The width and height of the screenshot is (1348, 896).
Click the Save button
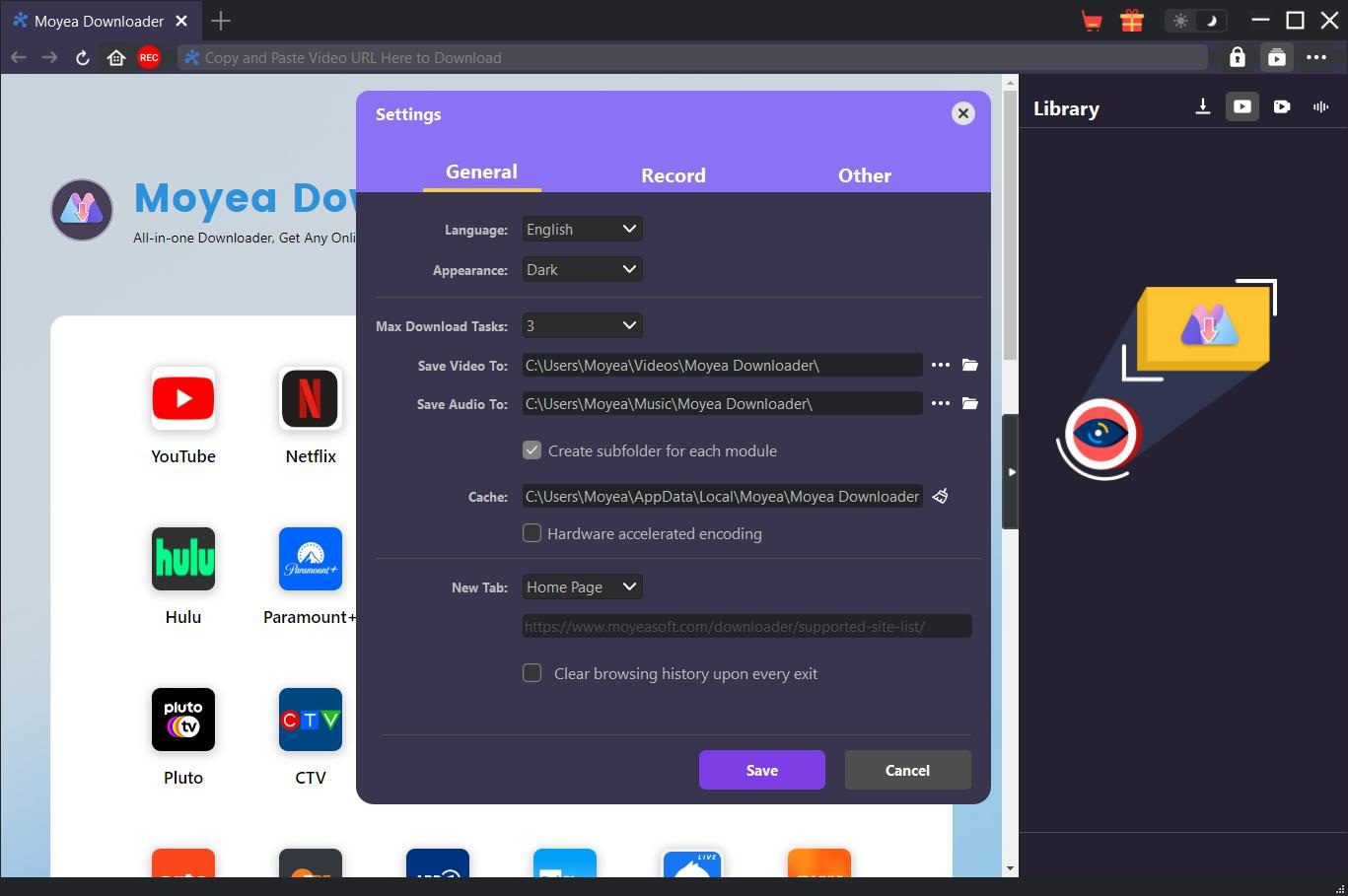(x=761, y=770)
